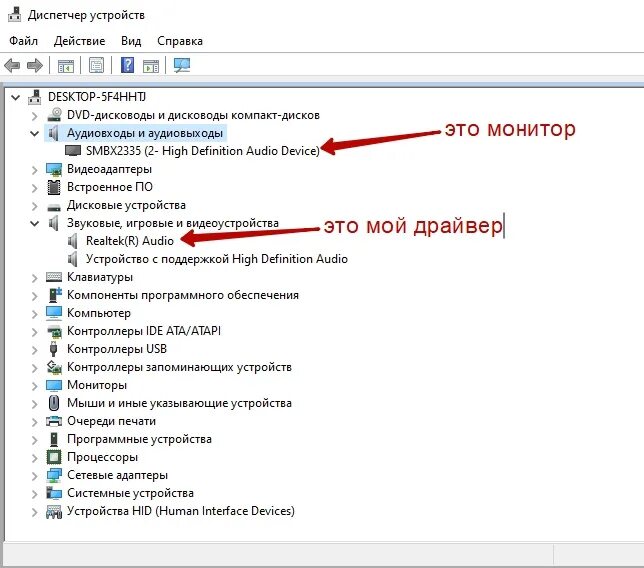Collapse the DESKTOP-5F4HHTJ root node
The width and height of the screenshot is (644, 568).
click(x=16, y=97)
